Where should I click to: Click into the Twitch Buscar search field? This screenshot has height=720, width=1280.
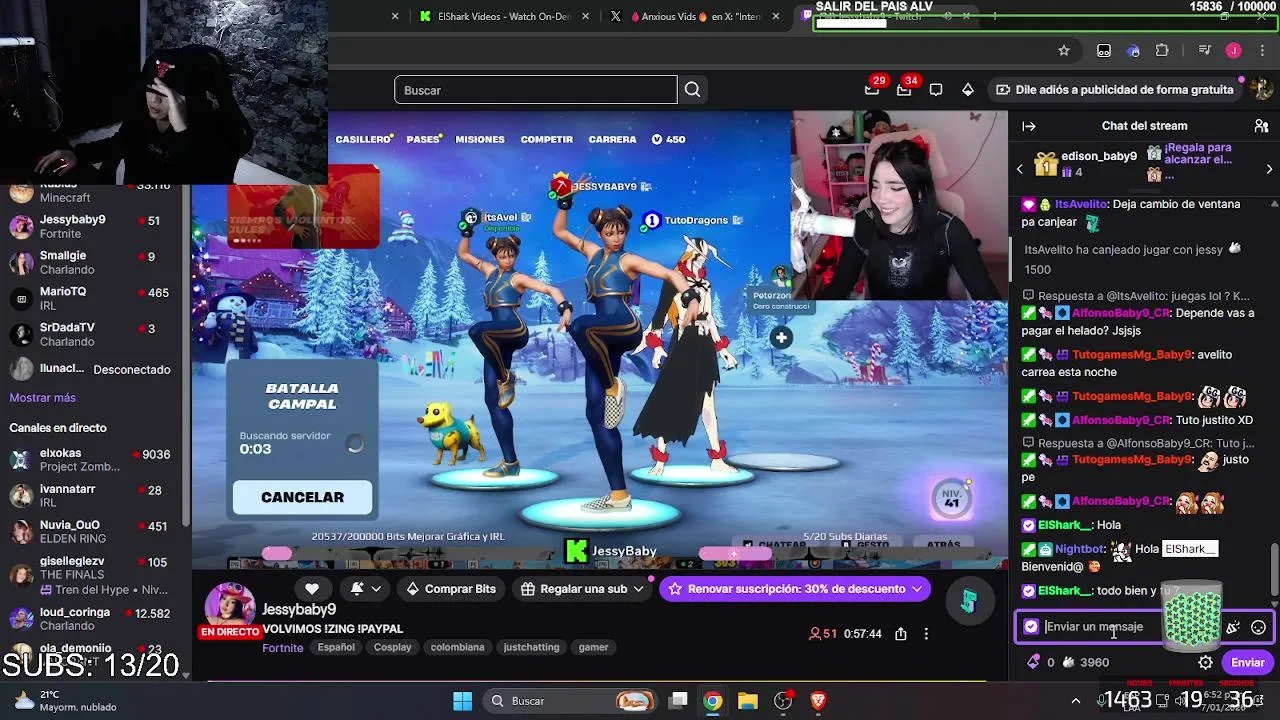coord(536,90)
